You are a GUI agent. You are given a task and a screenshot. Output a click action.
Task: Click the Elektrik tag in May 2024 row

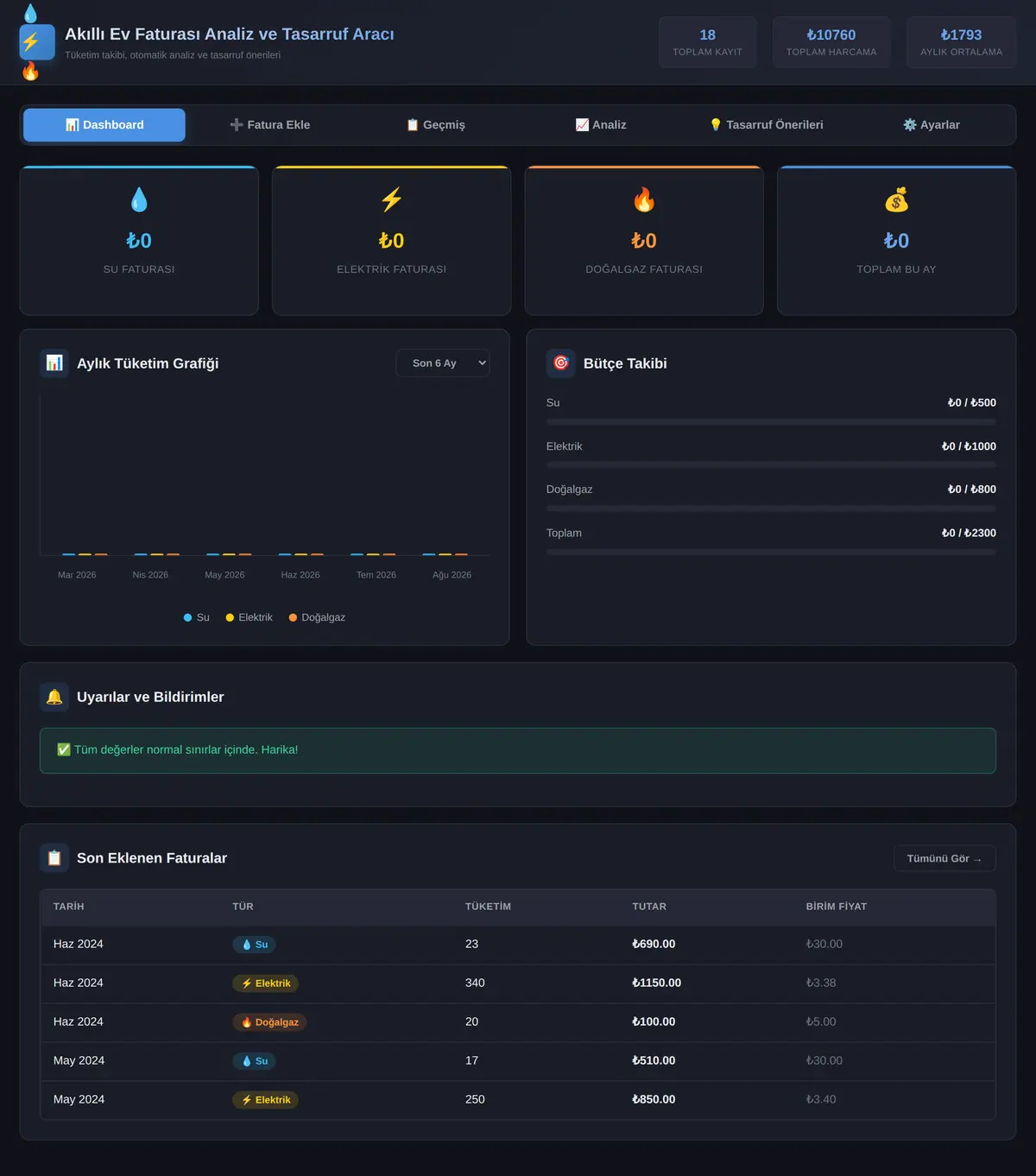[265, 1100]
